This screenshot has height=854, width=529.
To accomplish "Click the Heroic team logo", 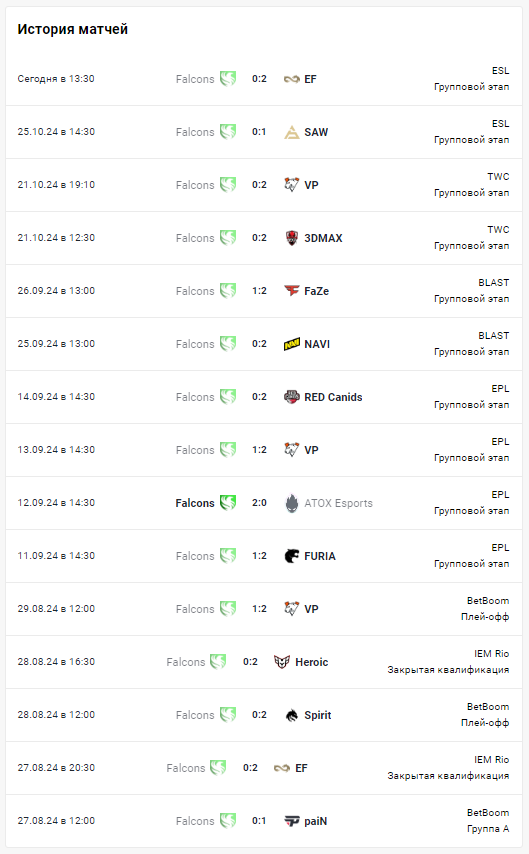I will coord(282,662).
